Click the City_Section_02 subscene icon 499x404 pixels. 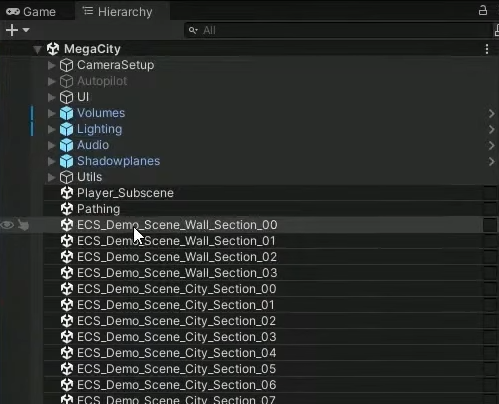click(x=67, y=321)
